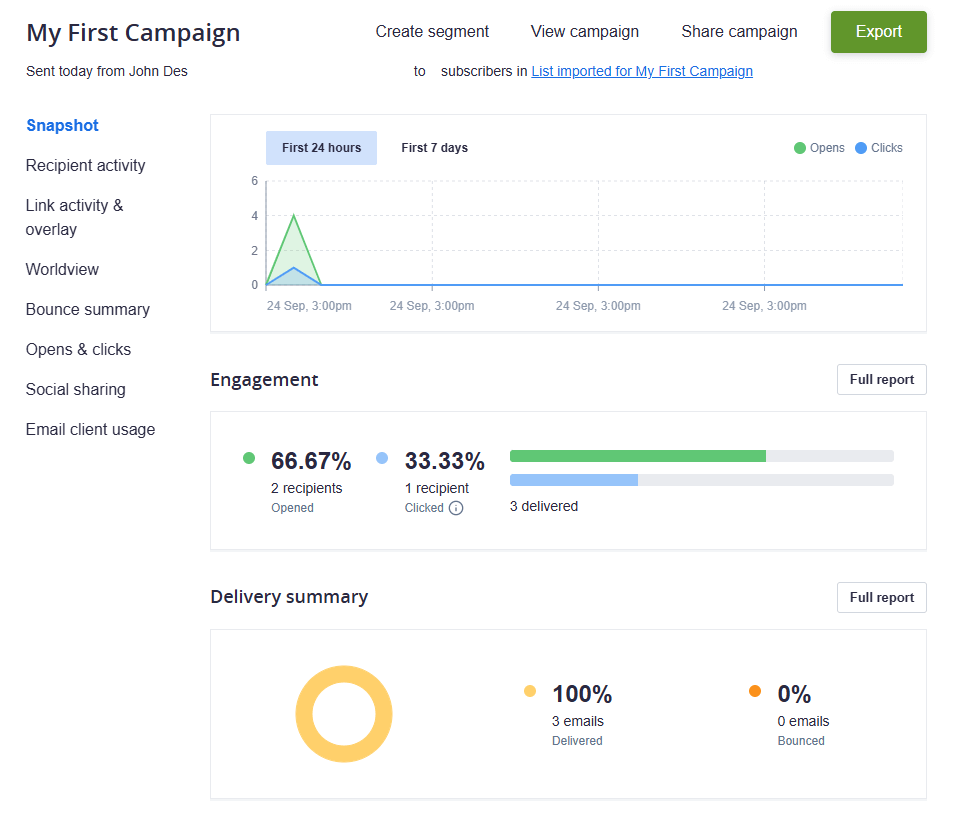Viewport: 957px width, 814px height.
Task: Open Email client usage report
Action: point(90,430)
